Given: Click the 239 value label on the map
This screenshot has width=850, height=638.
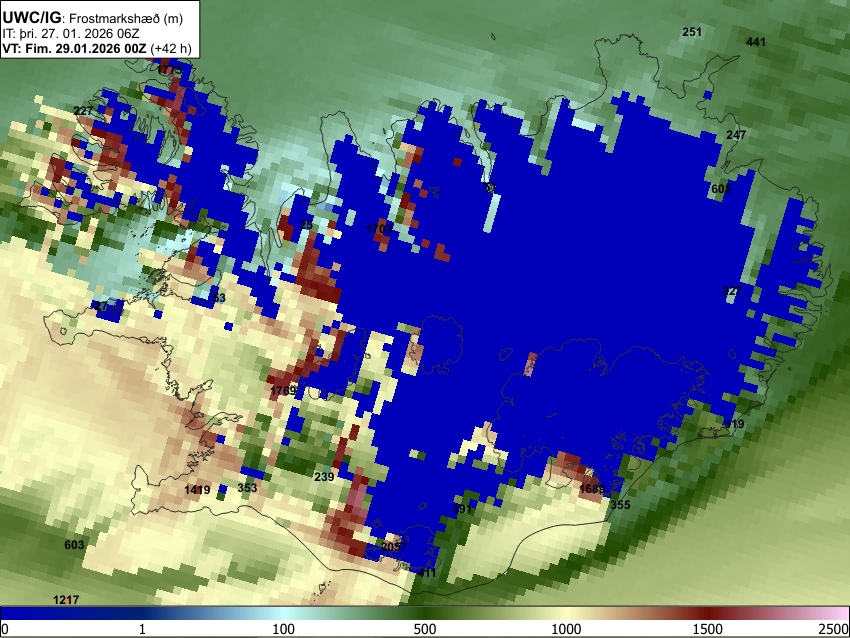Looking at the screenshot, I should [324, 477].
